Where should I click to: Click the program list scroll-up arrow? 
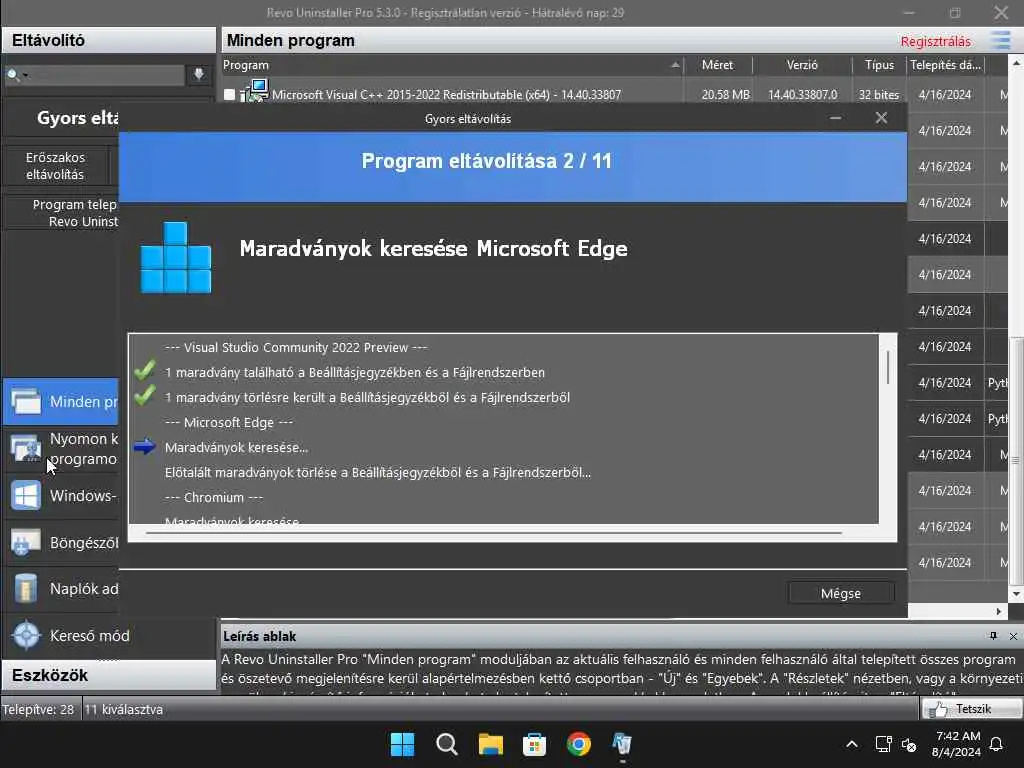(1016, 63)
